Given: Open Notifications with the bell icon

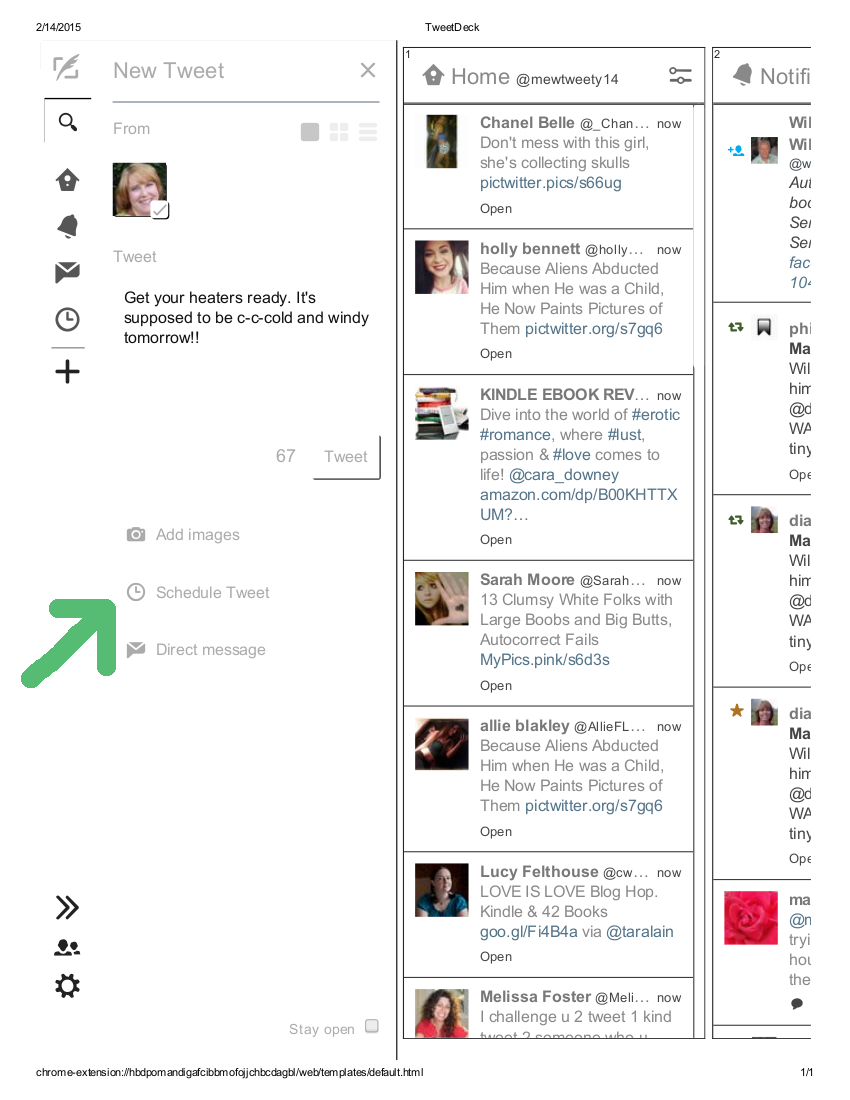Looking at the screenshot, I should tap(67, 227).
